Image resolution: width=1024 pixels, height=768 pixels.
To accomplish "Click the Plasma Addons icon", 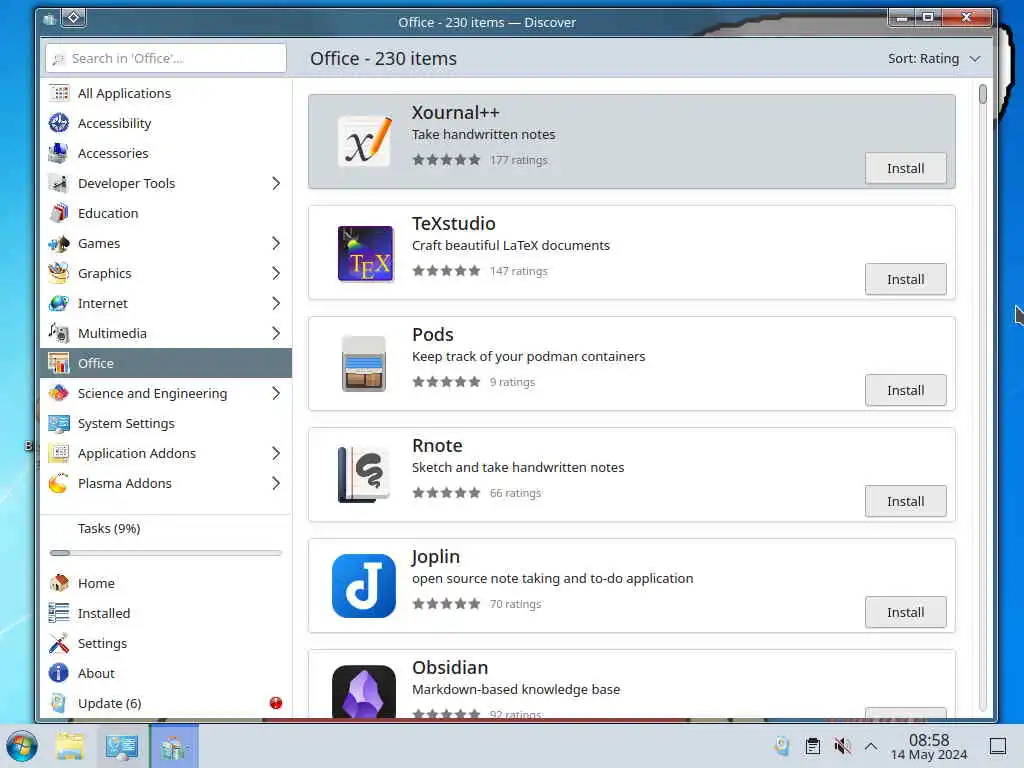I will 59,483.
